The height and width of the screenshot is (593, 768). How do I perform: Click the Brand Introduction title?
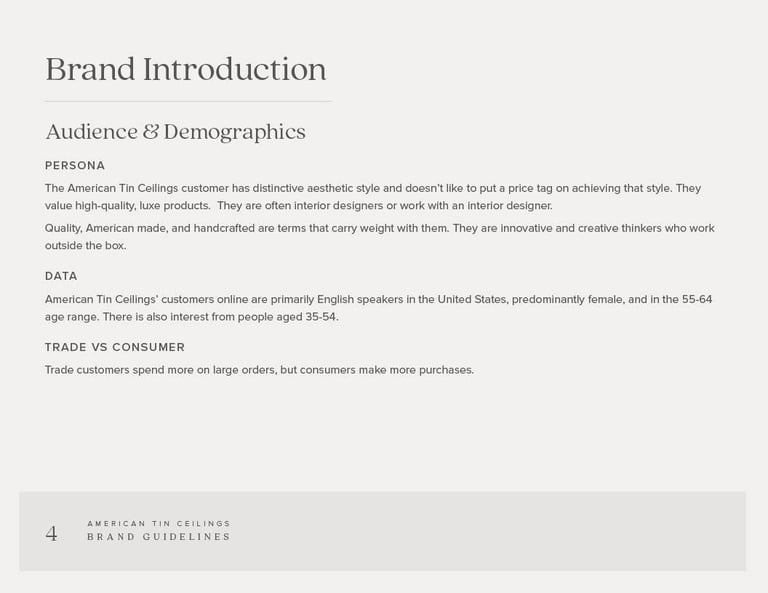pos(186,69)
